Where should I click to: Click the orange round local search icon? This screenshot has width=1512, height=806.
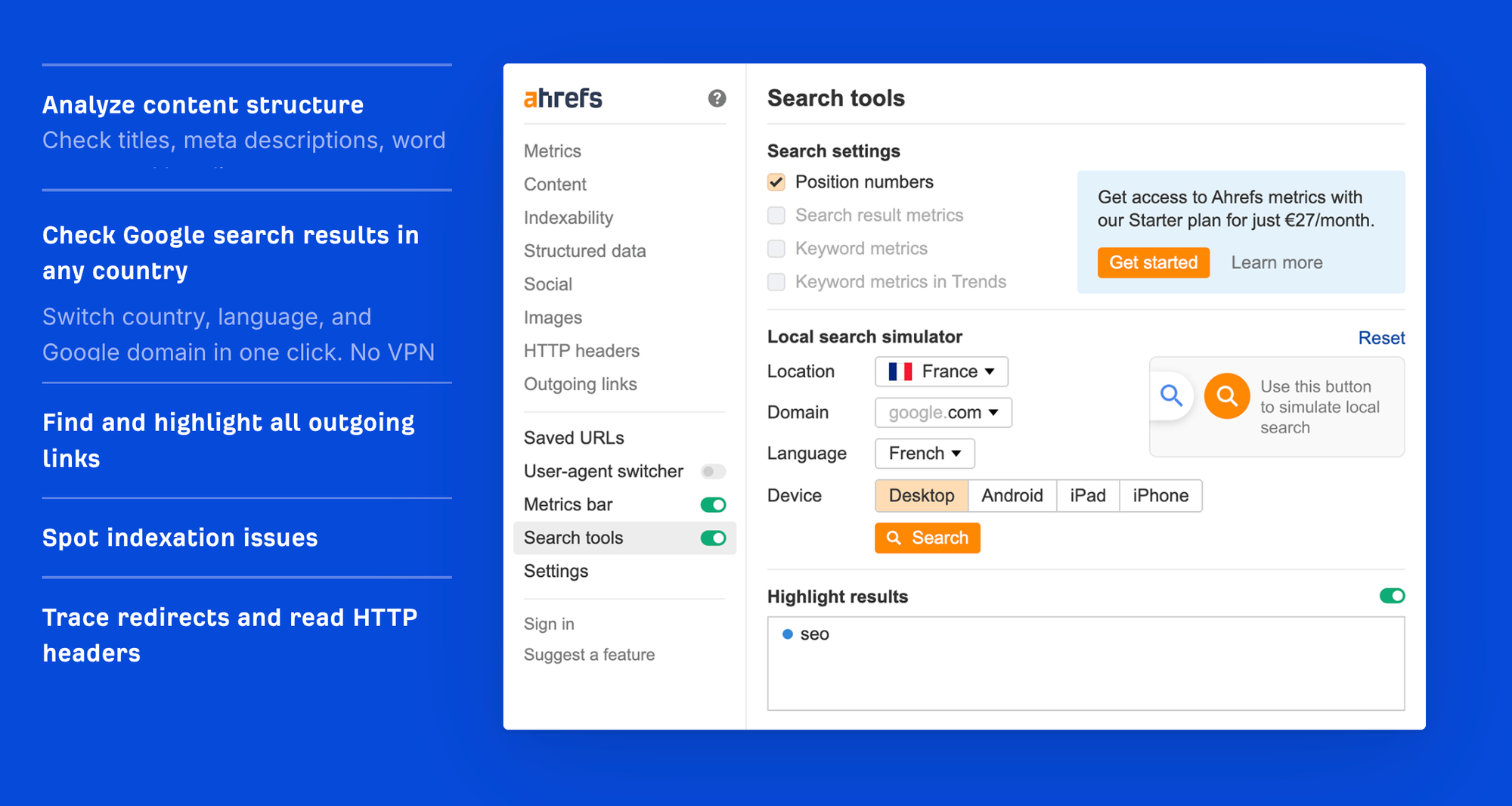click(x=1226, y=395)
